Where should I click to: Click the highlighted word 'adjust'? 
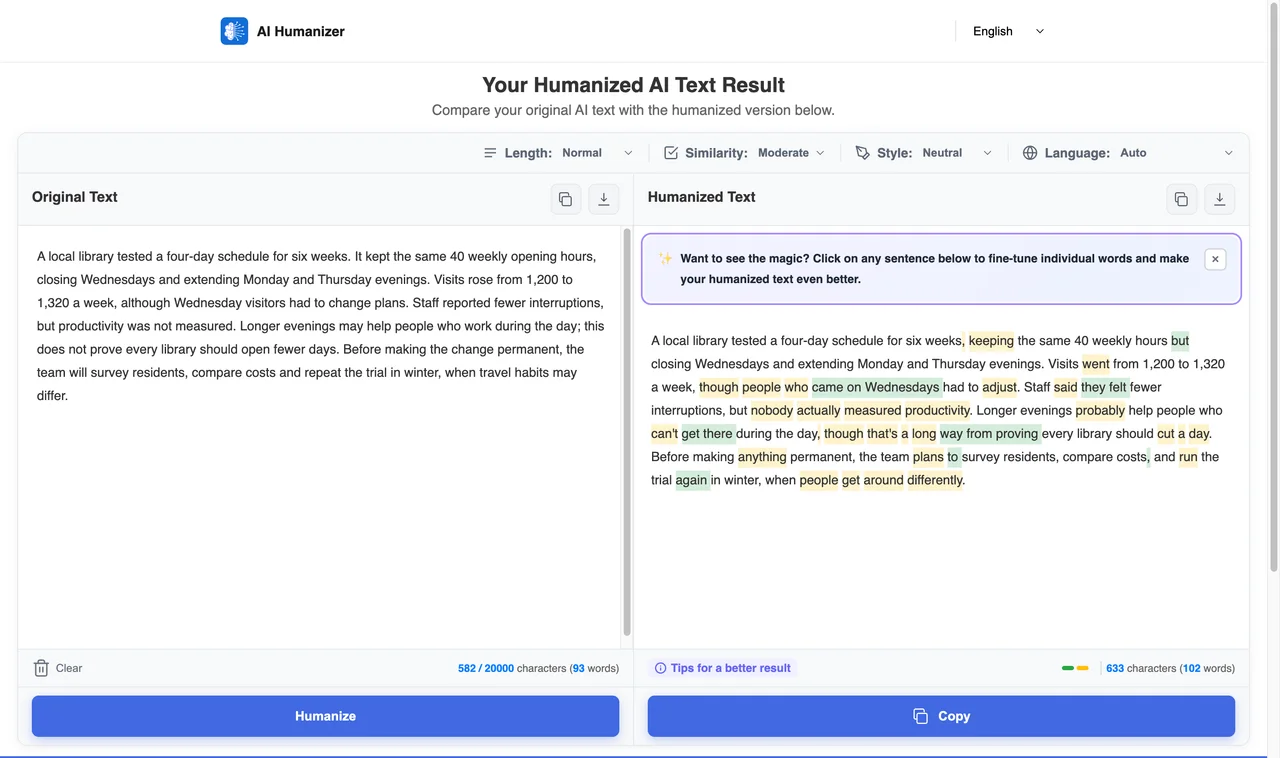click(999, 387)
